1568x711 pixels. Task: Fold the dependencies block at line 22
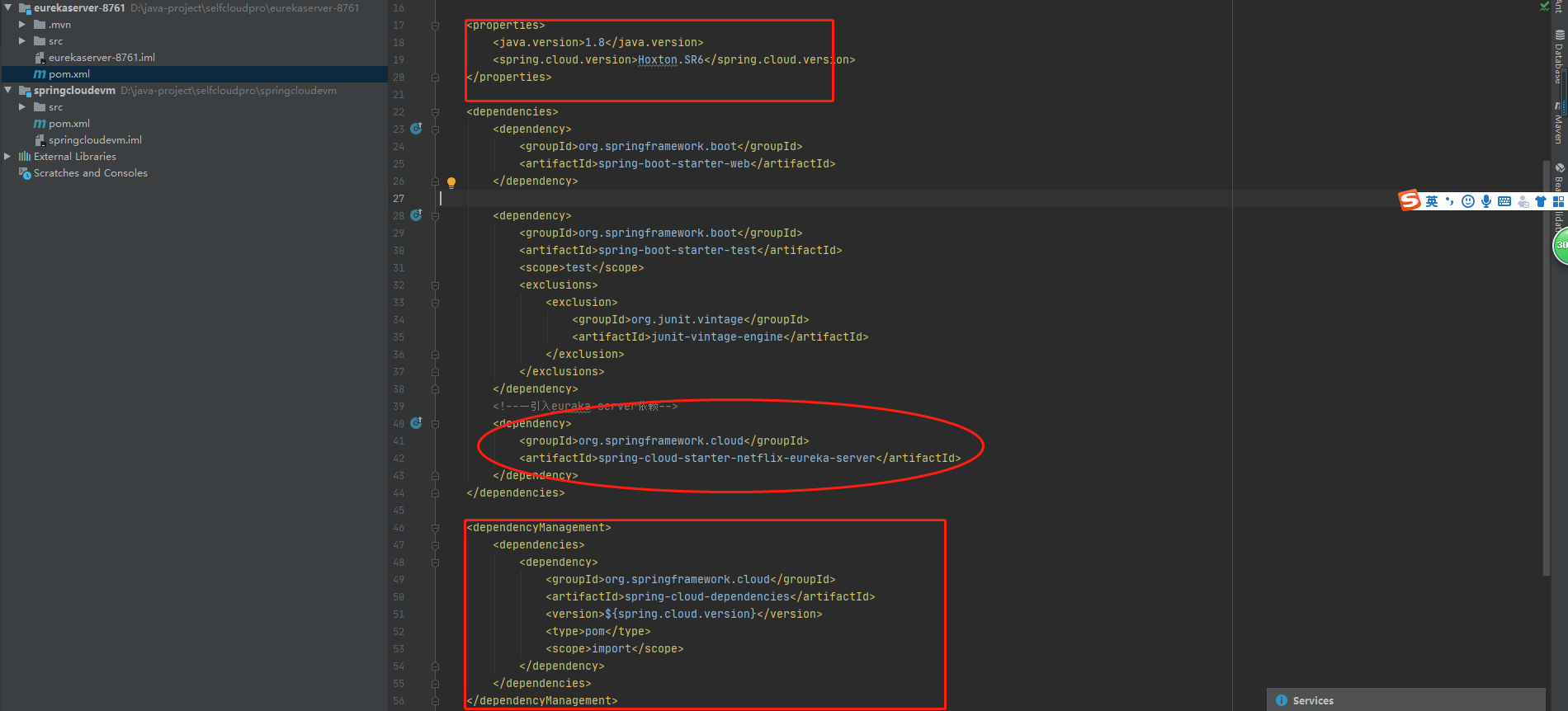[x=435, y=112]
